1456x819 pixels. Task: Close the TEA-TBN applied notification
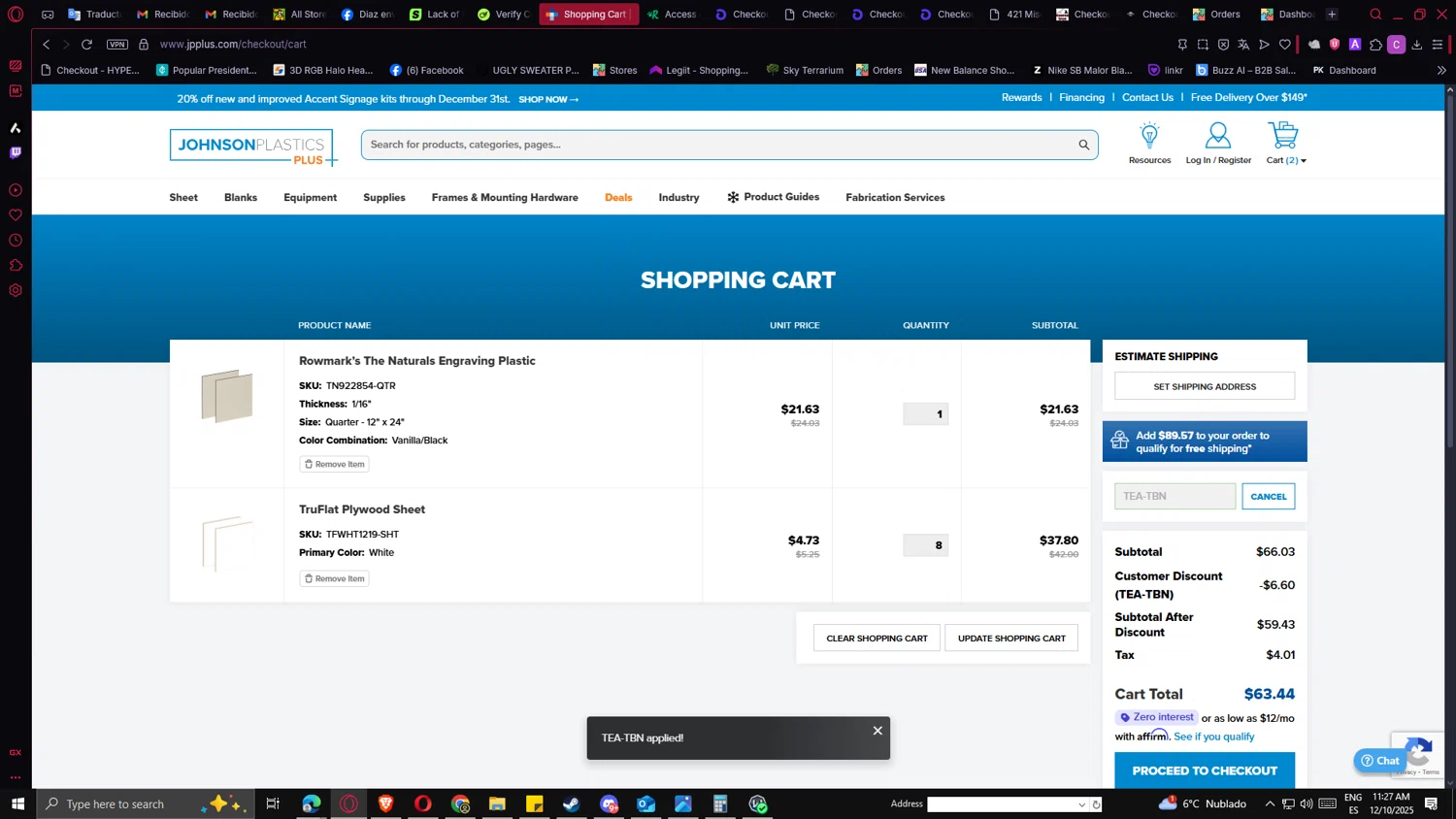click(877, 731)
